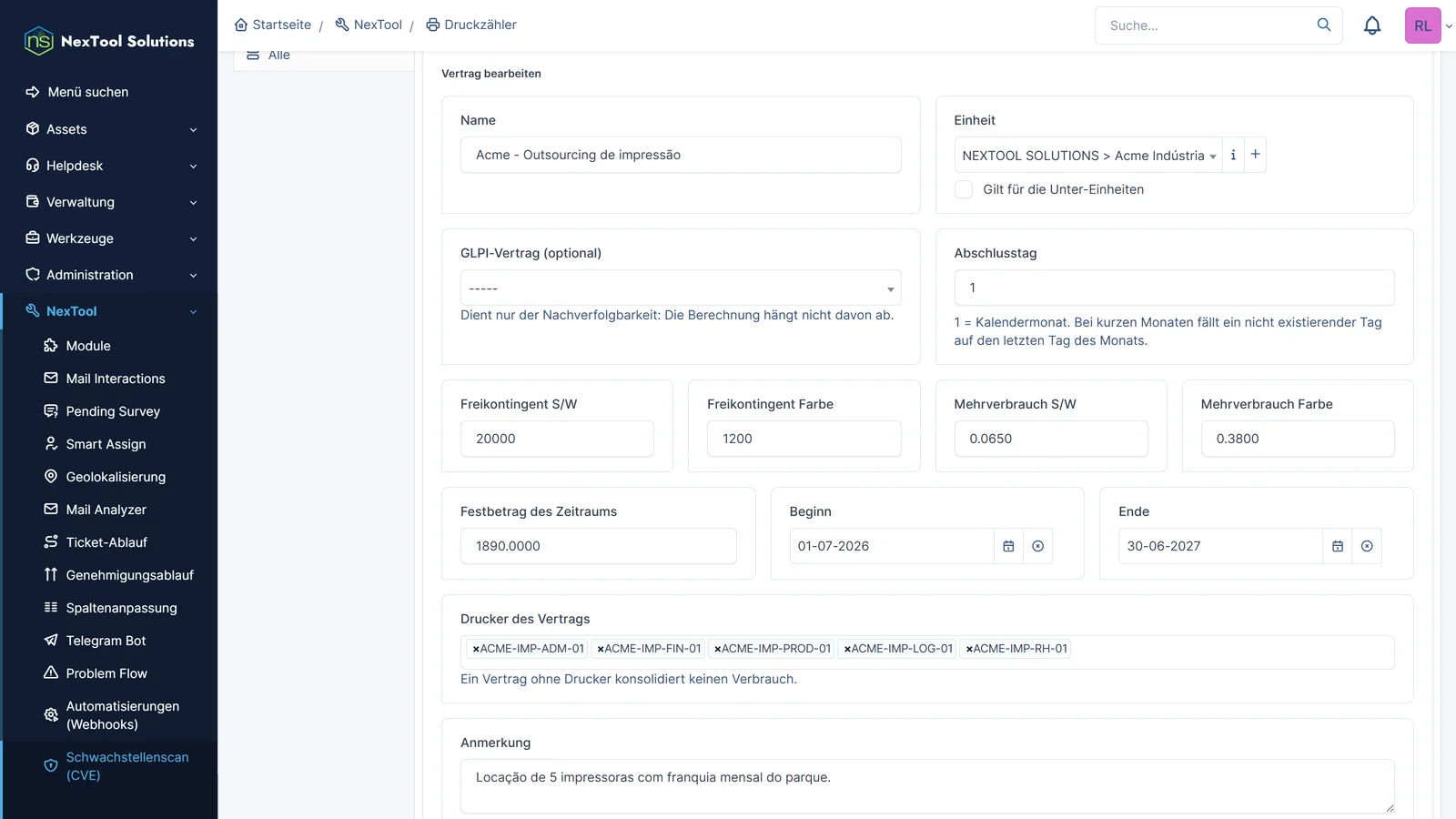Screen dimensions: 1456x819
Task: Click the Startseite home breadcrumb
Action: click(x=273, y=25)
